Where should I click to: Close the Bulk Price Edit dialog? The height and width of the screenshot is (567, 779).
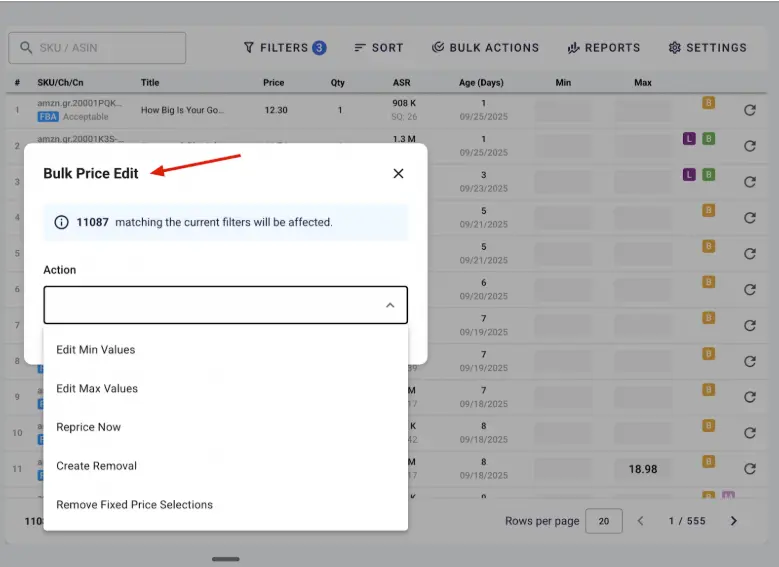398,173
